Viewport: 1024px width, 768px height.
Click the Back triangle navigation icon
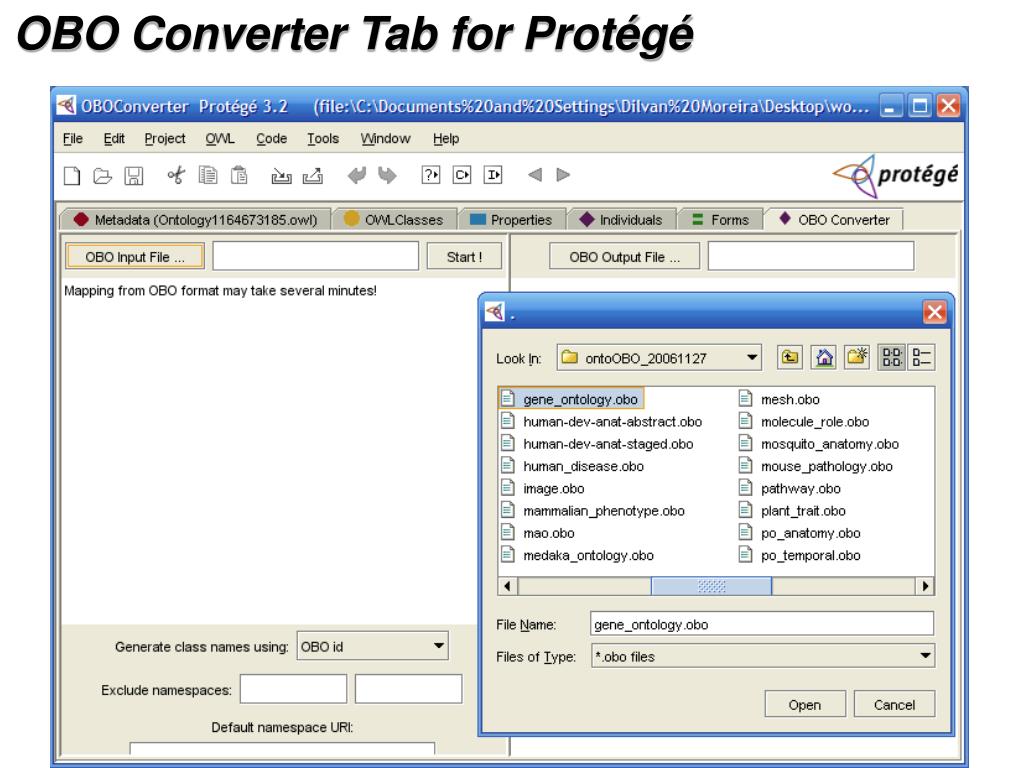point(535,175)
